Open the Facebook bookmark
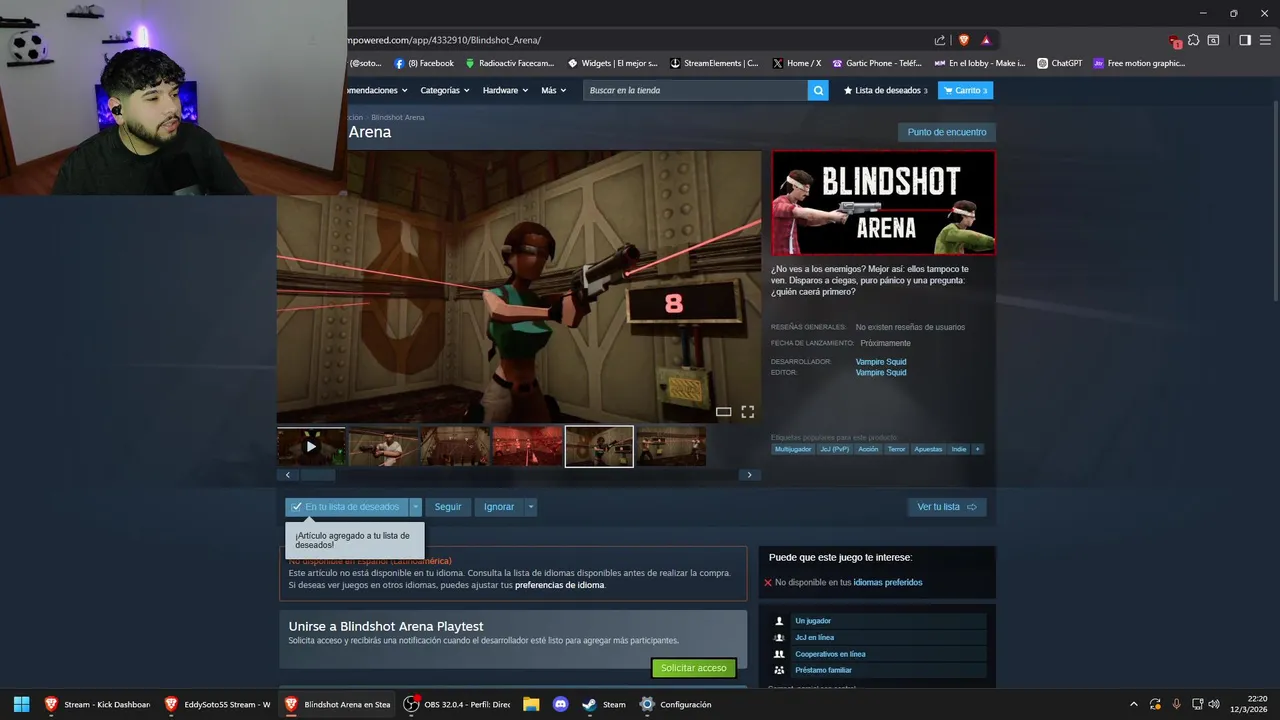This screenshot has height=720, width=1280. coord(424,63)
